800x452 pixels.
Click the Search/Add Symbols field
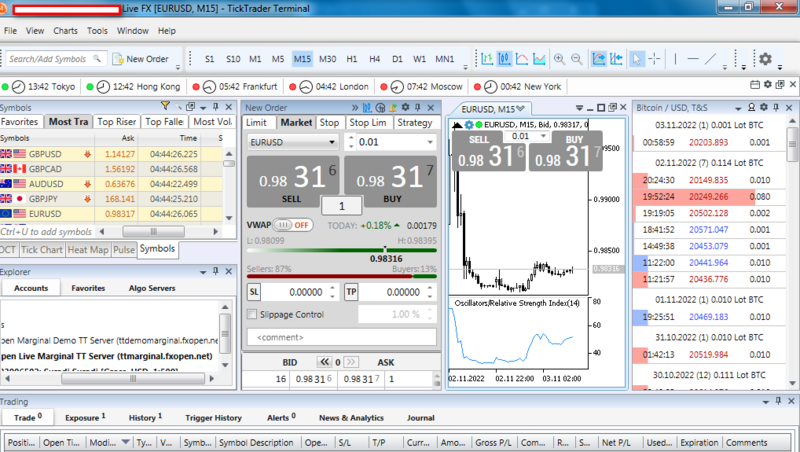(56, 59)
